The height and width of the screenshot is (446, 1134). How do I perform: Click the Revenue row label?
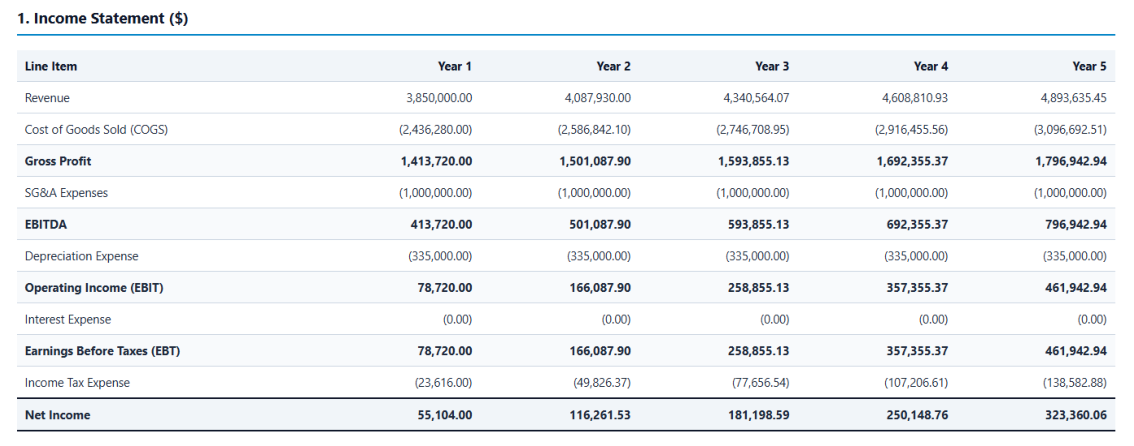(x=47, y=98)
